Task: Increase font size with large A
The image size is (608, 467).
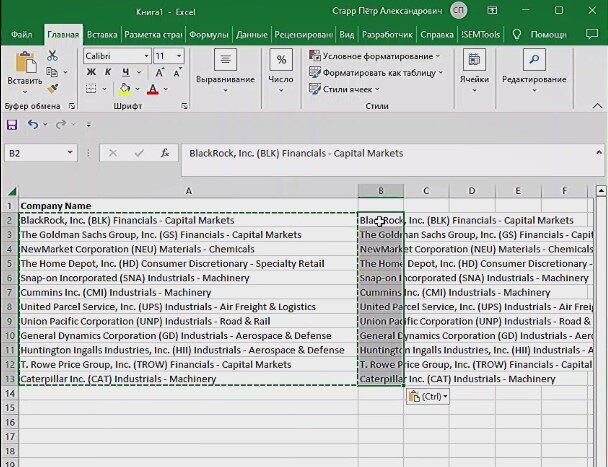Action: point(160,73)
